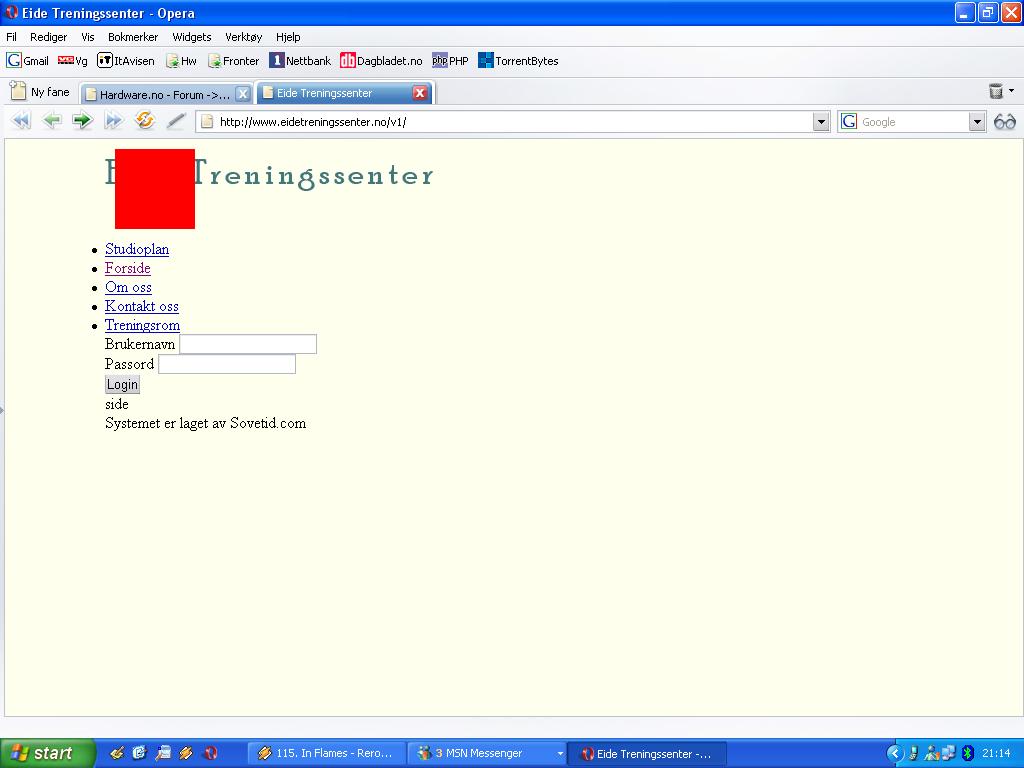The width and height of the screenshot is (1024, 768).
Task: Open the Fronter bookmark
Action: pos(233,61)
